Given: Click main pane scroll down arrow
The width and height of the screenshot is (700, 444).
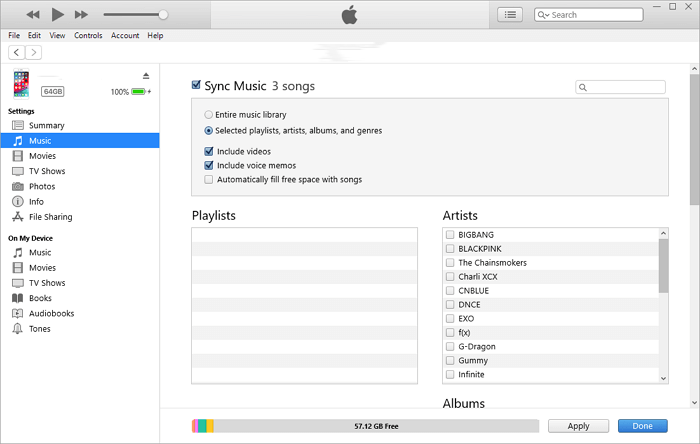Looking at the screenshot, I should [694, 403].
